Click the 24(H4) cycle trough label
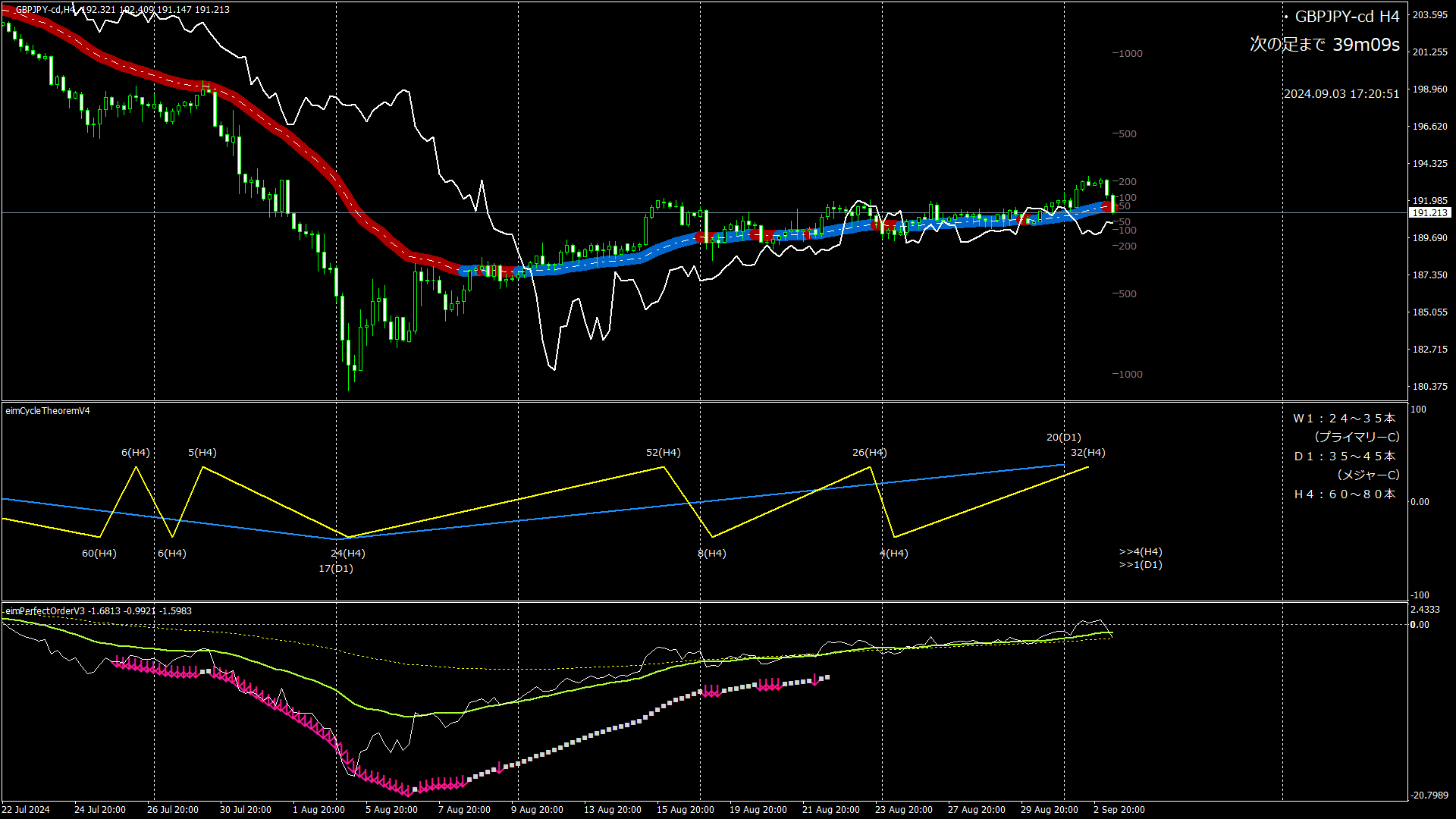This screenshot has height=819, width=1456. pos(347,554)
